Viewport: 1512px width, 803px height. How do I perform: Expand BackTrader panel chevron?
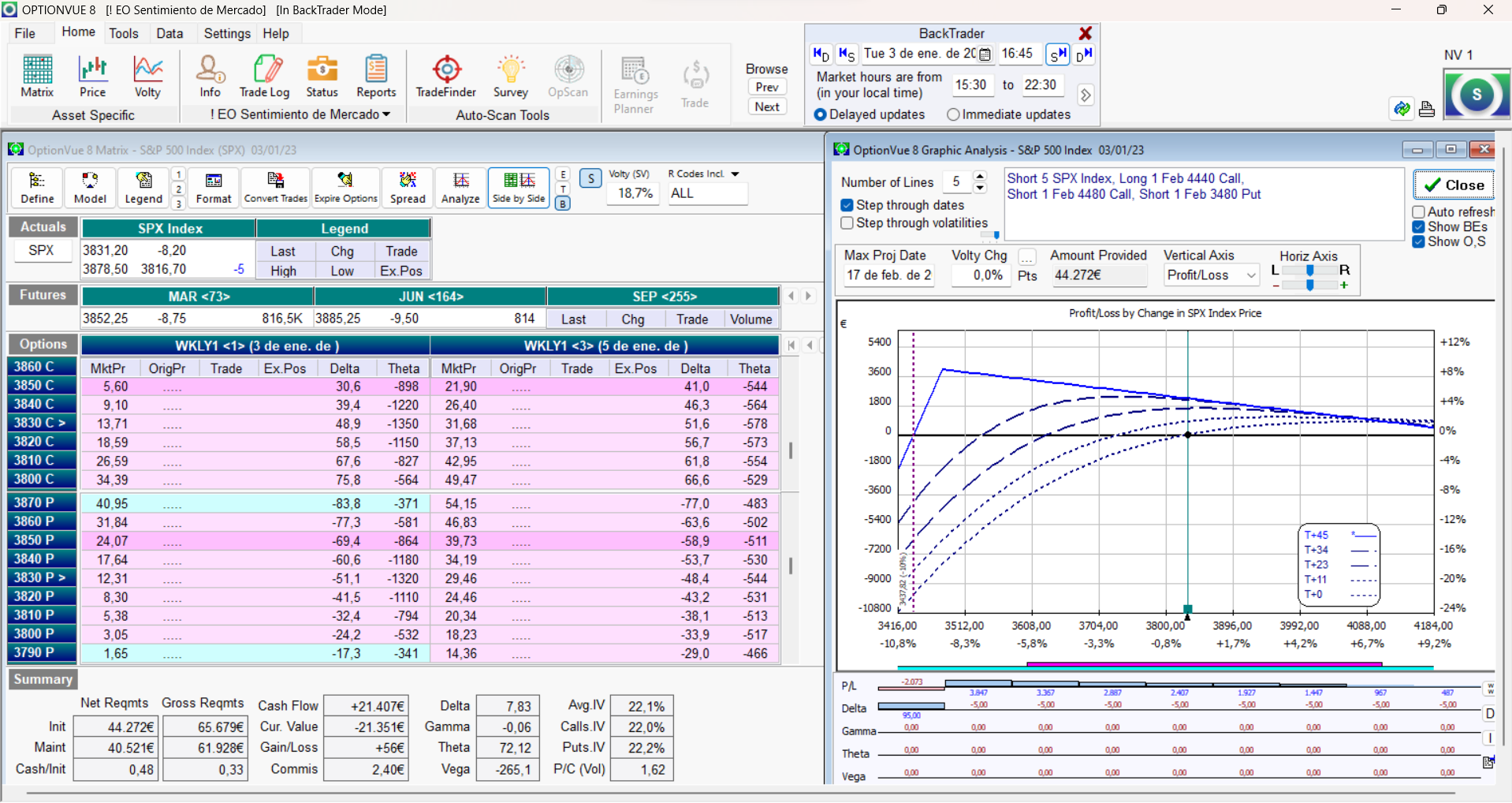click(x=1086, y=95)
